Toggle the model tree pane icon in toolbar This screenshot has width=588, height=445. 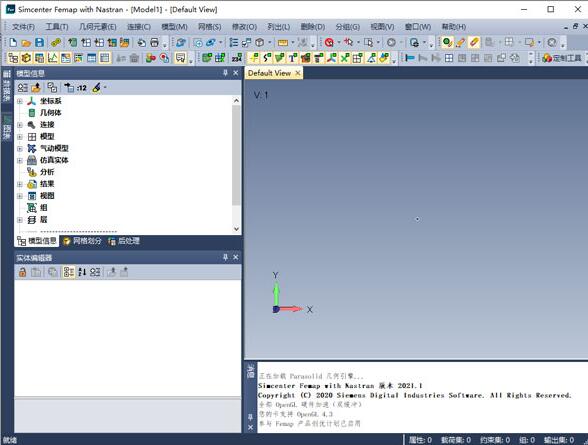[13, 58]
